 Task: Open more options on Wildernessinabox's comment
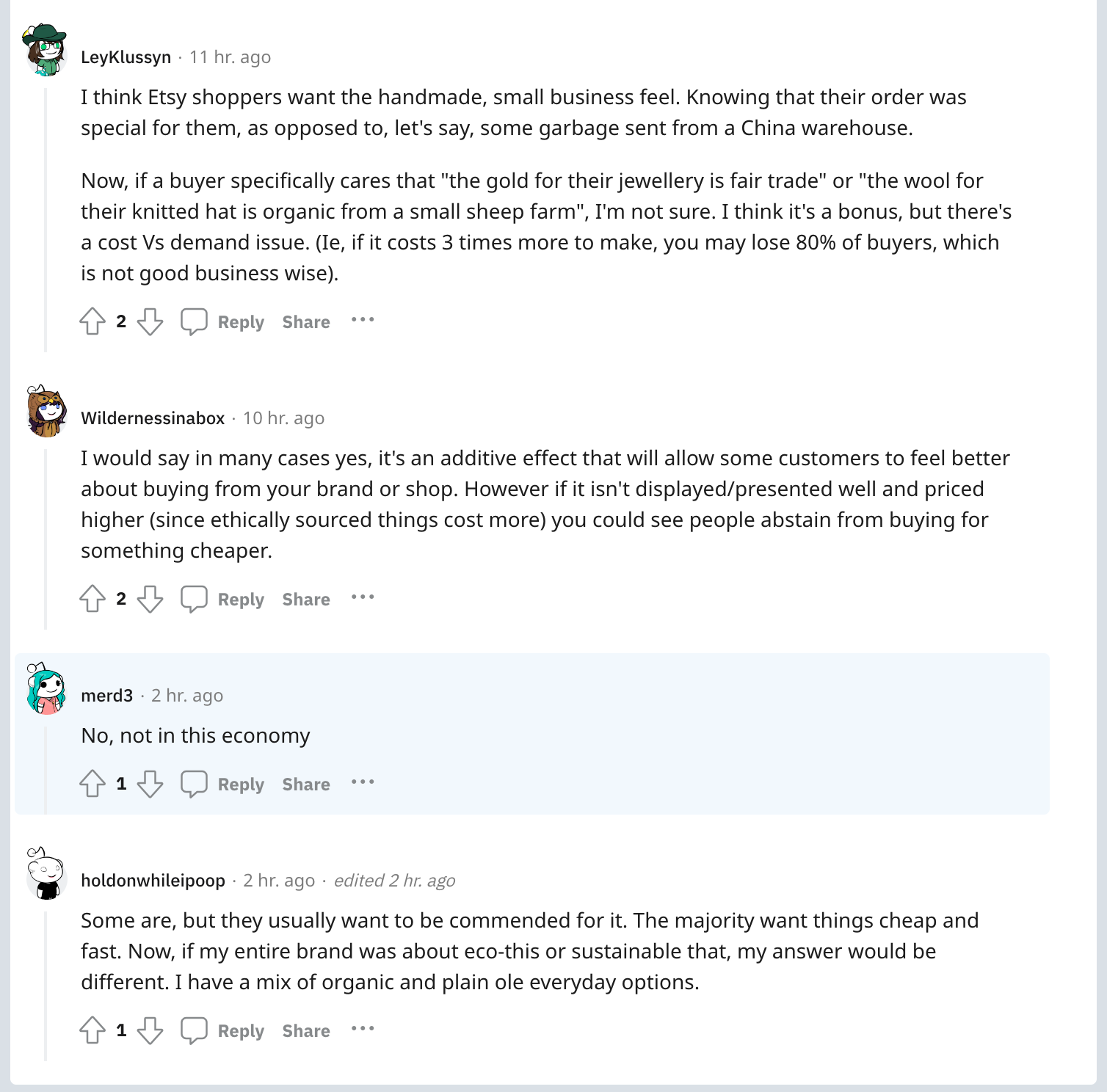point(363,597)
